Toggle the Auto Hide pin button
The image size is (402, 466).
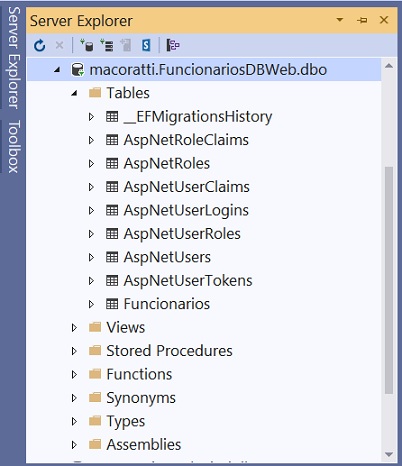click(x=362, y=20)
